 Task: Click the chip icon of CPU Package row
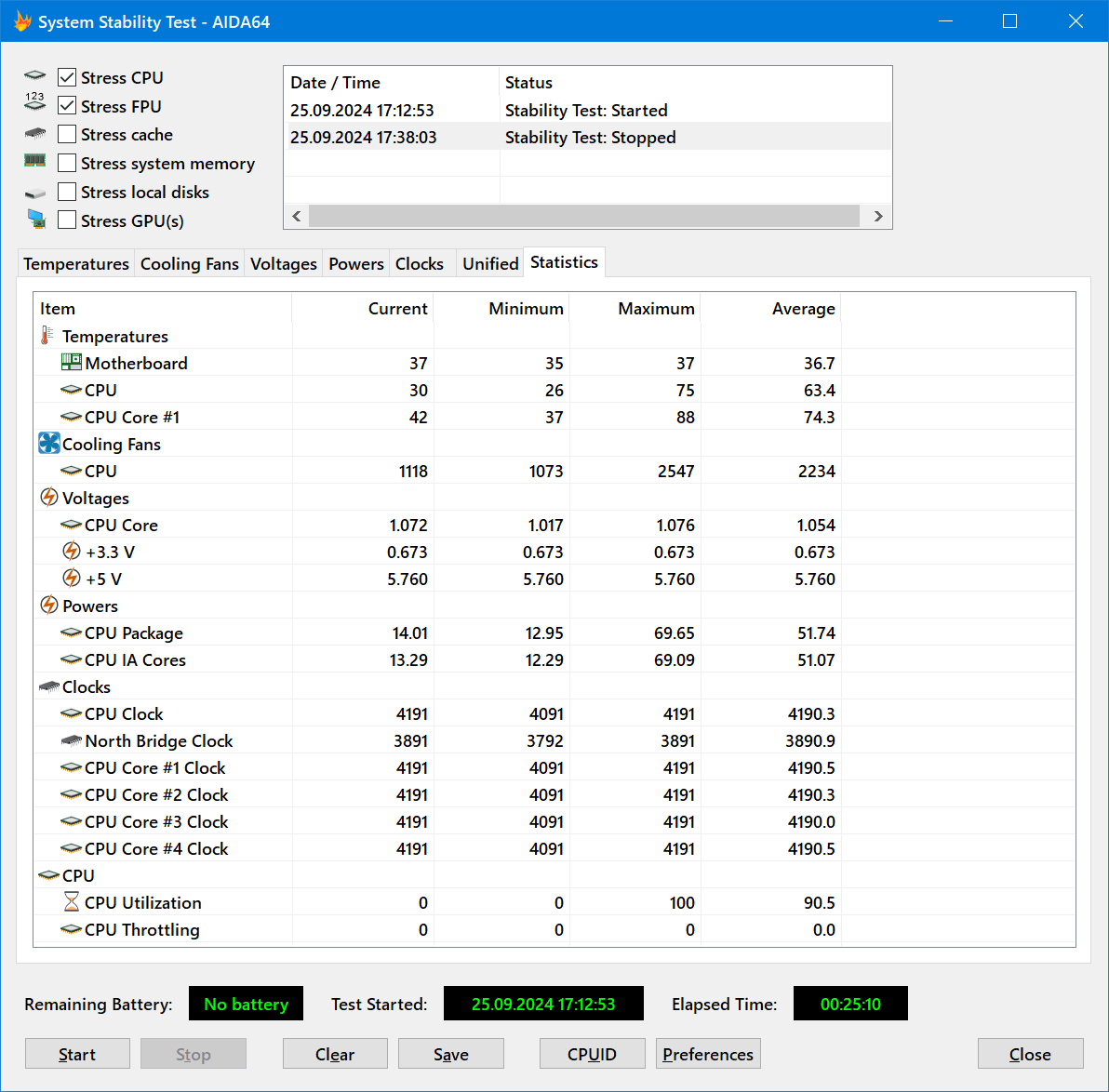click(x=71, y=633)
